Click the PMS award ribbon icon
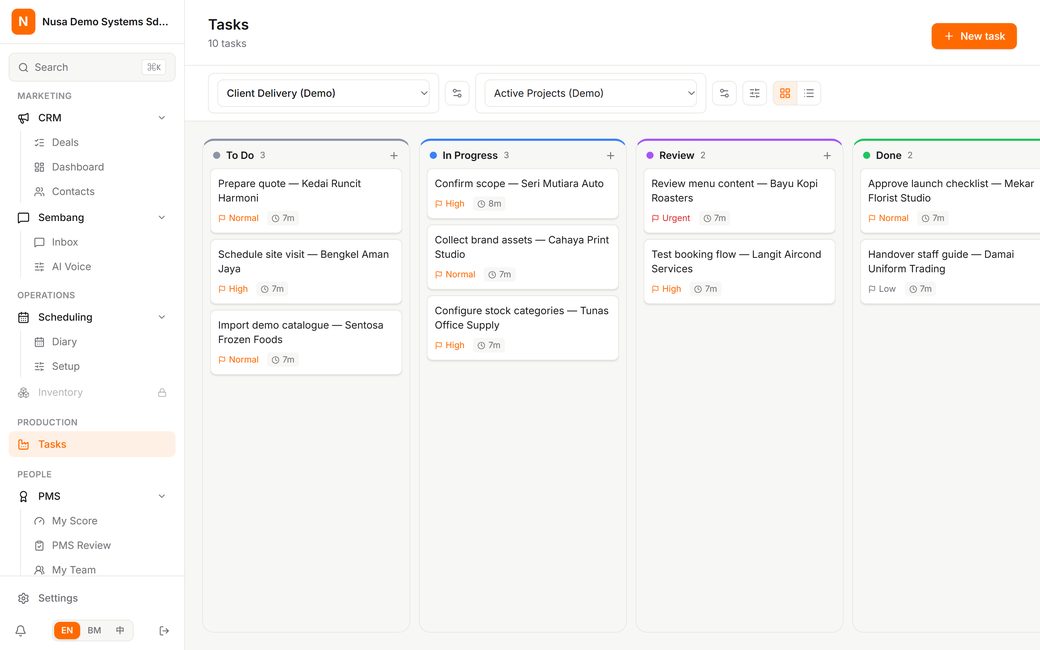The image size is (1040, 650). [x=23, y=496]
